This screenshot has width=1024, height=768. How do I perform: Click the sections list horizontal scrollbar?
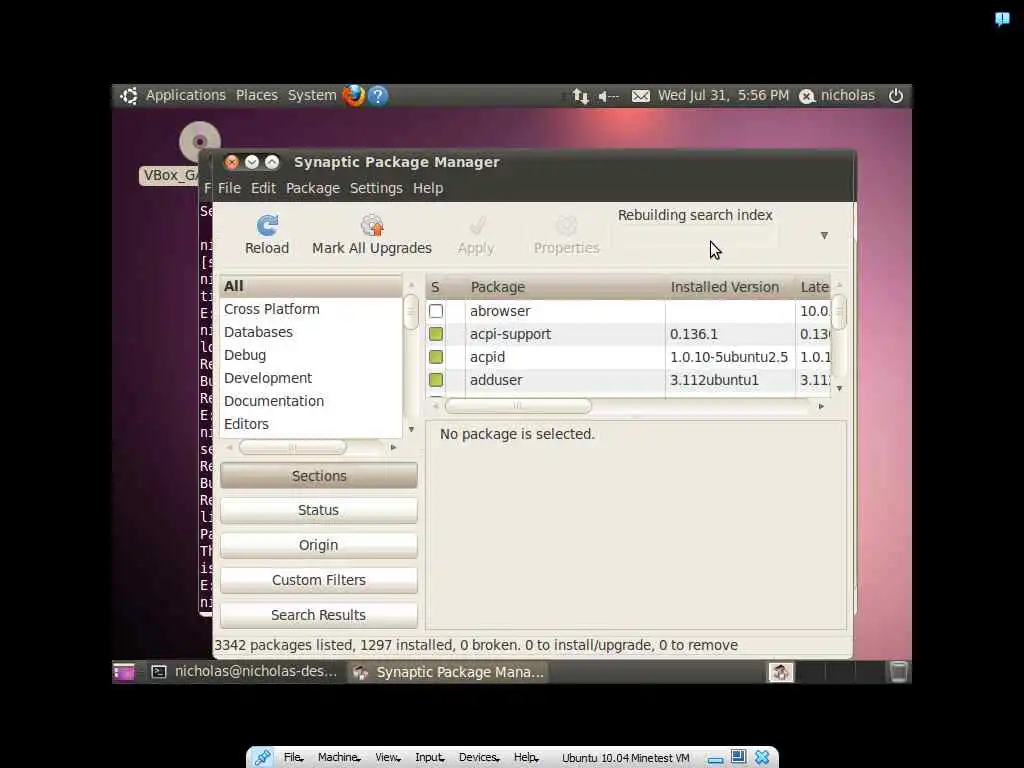pos(293,447)
